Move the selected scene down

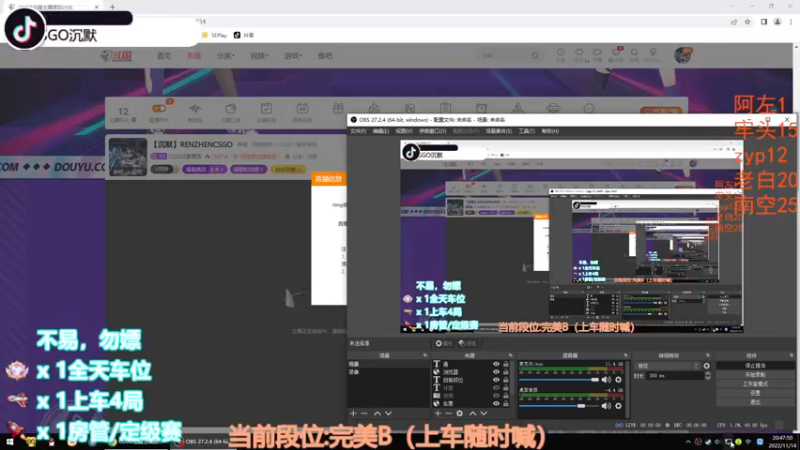pyautogui.click(x=388, y=413)
